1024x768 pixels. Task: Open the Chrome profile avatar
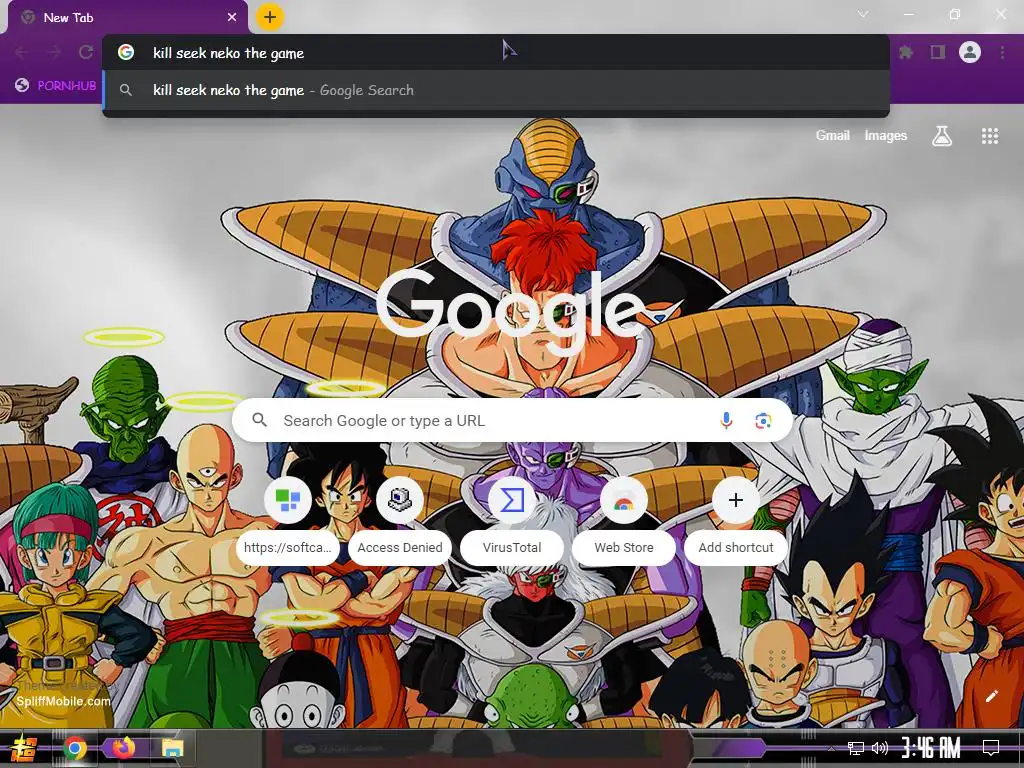pyautogui.click(x=970, y=52)
